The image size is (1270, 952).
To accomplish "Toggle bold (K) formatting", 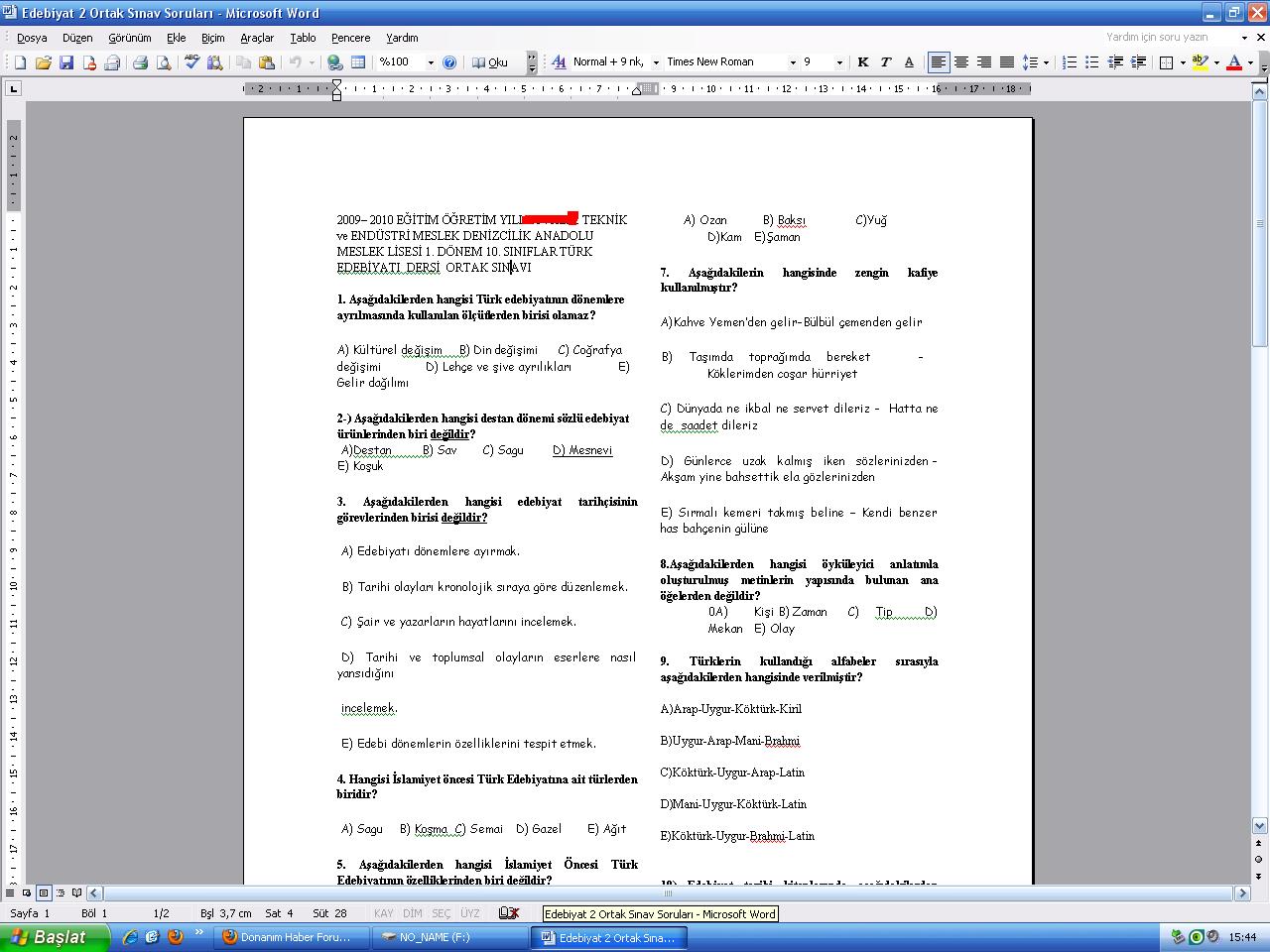I will [863, 62].
